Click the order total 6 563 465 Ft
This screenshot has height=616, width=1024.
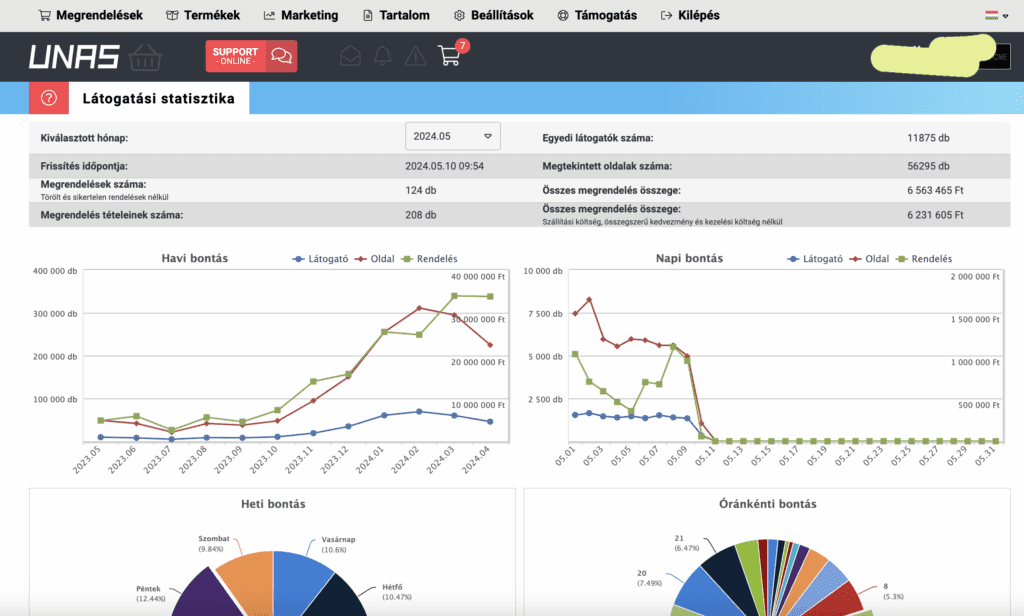click(935, 190)
